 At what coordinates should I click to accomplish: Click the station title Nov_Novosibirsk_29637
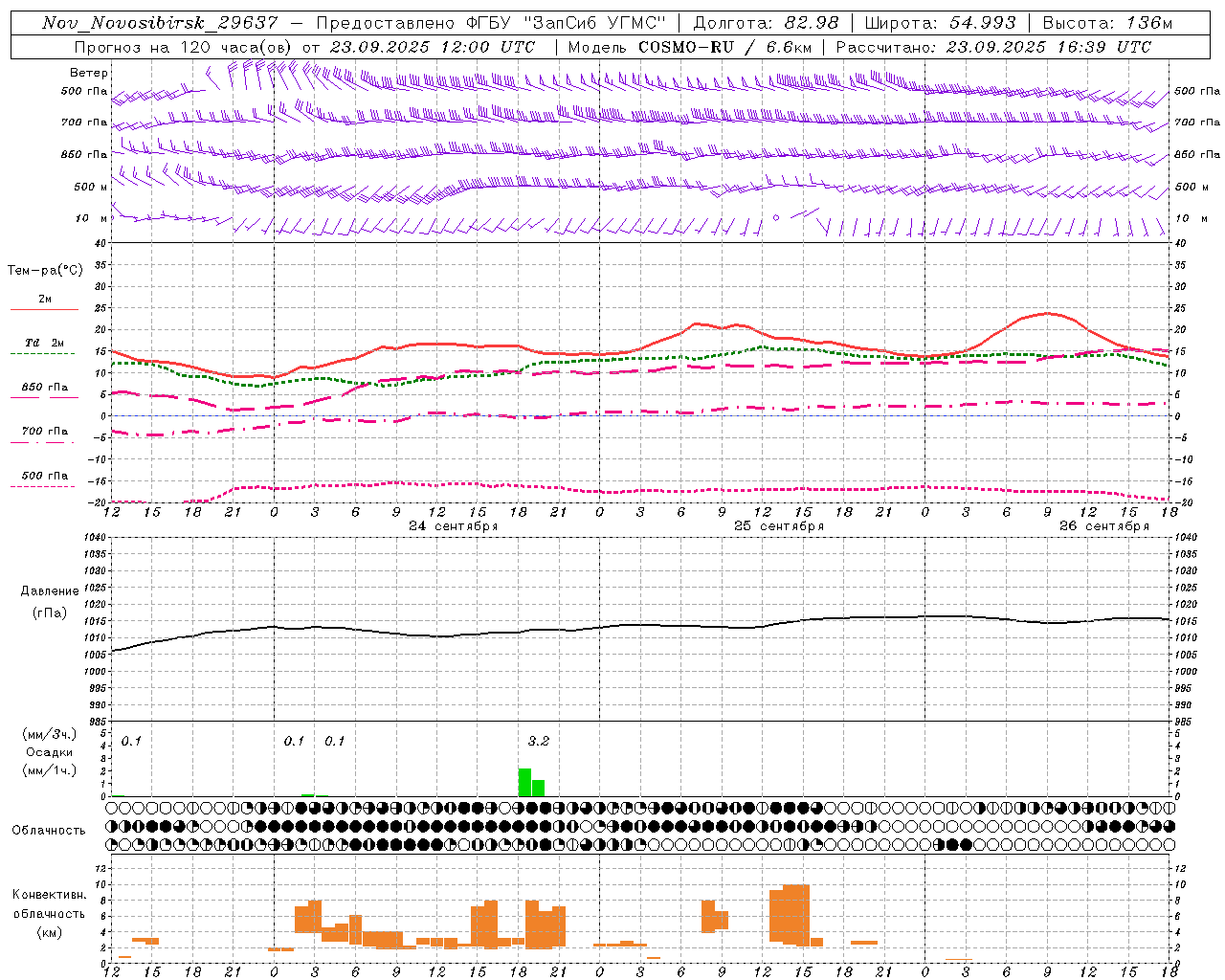coord(160,22)
